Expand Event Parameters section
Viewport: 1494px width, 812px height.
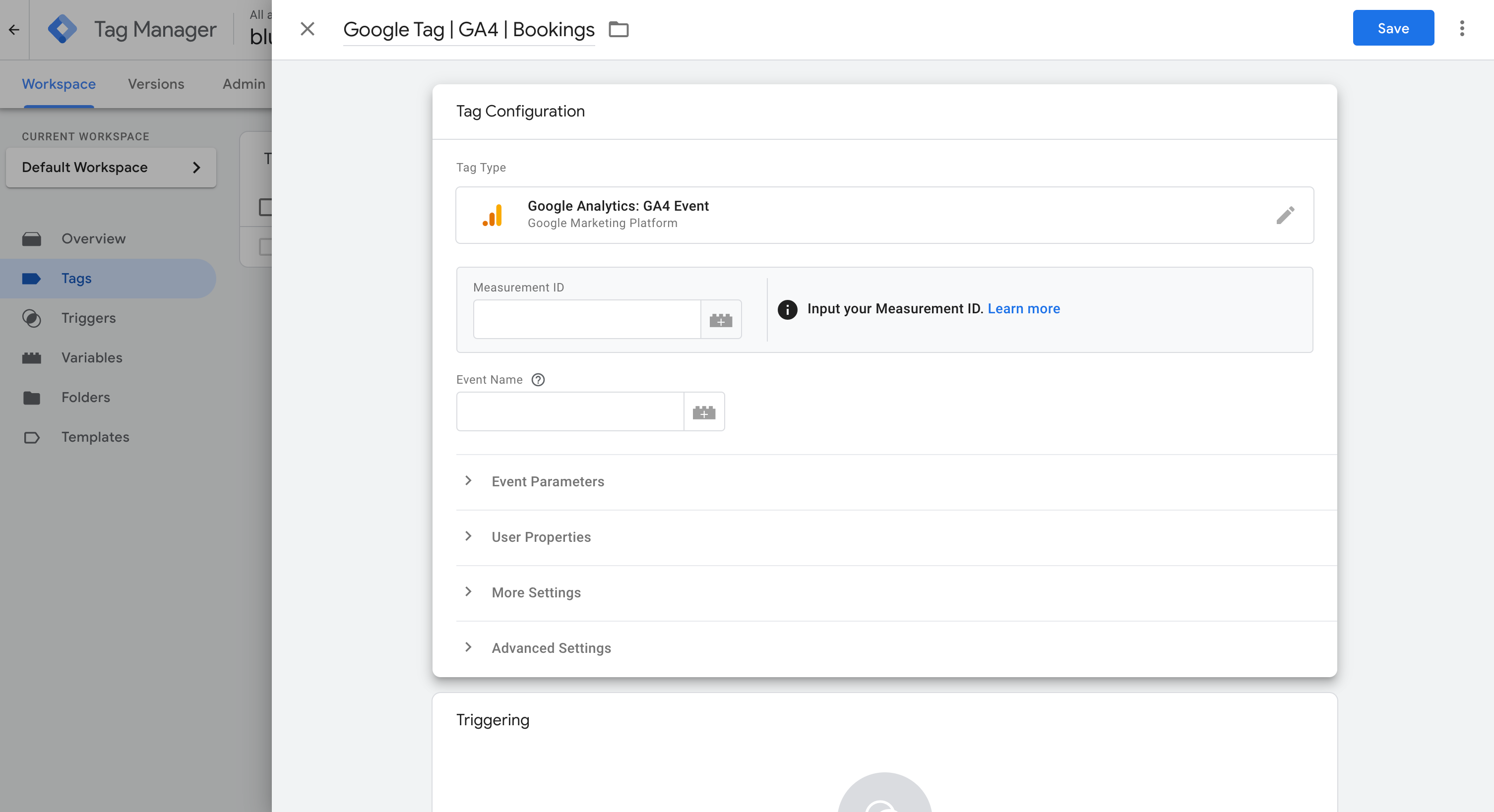[896, 482]
